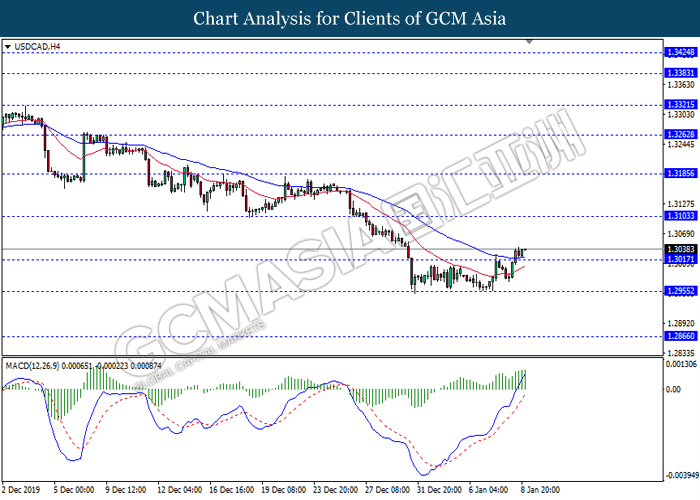Select the 1.30171 price level tag
Screen dimensions: 700x500
click(x=680, y=260)
